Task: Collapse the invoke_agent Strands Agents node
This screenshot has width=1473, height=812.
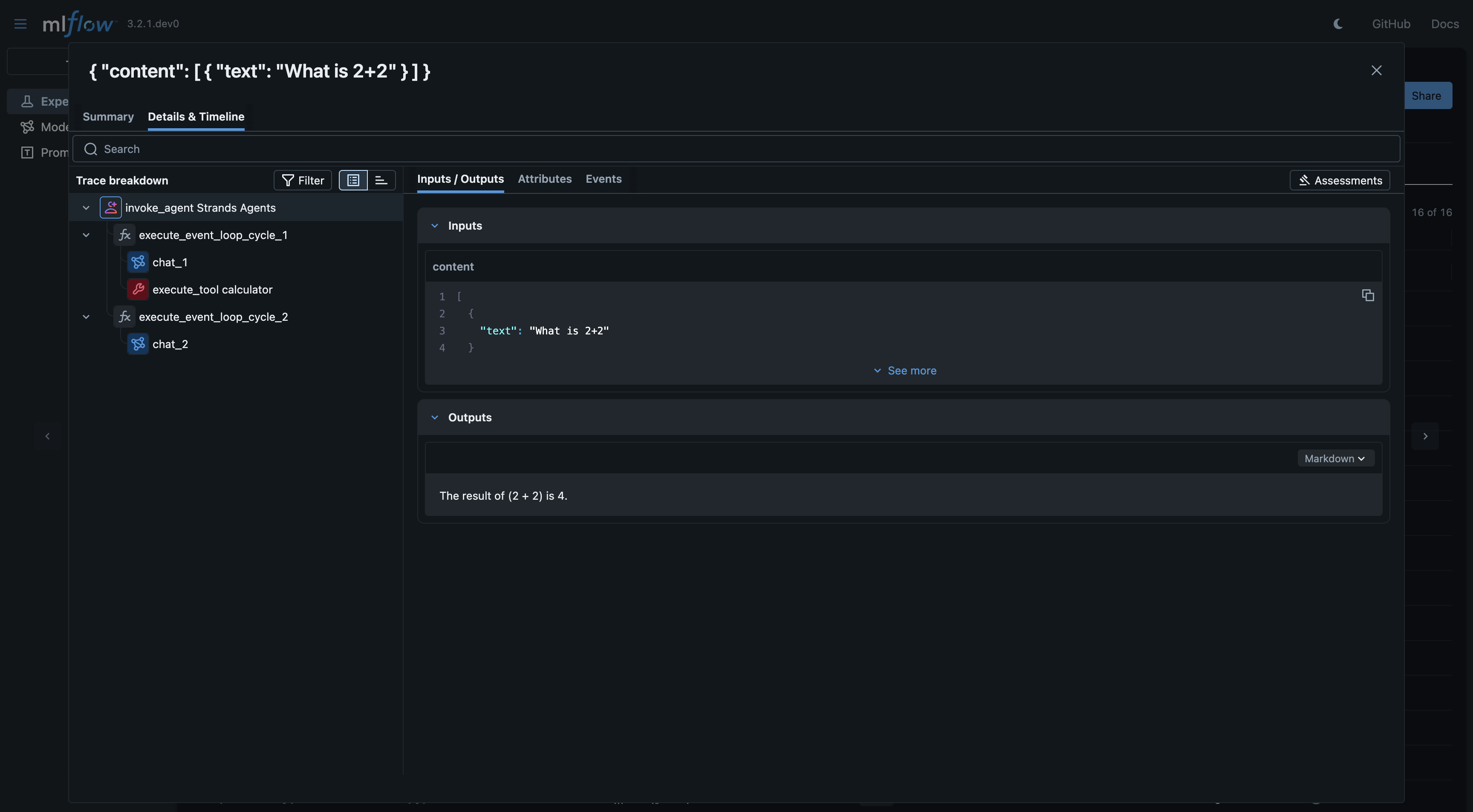Action: (x=86, y=207)
